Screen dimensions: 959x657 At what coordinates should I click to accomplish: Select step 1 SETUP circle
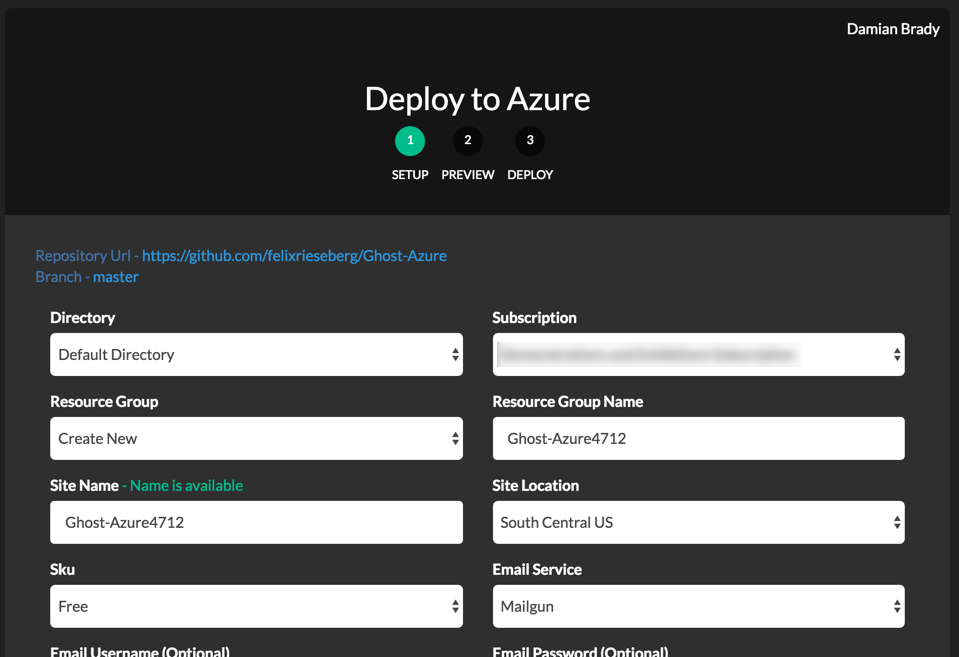[410, 141]
